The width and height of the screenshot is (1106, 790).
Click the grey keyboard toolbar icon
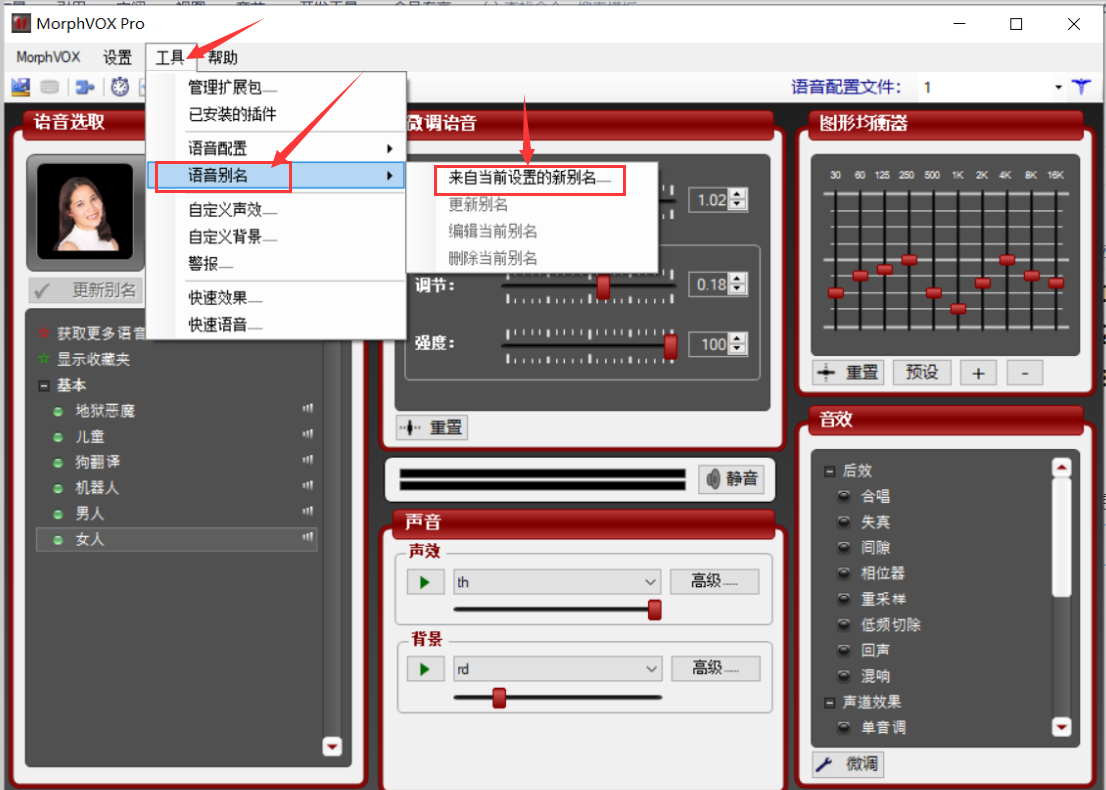[x=49, y=87]
